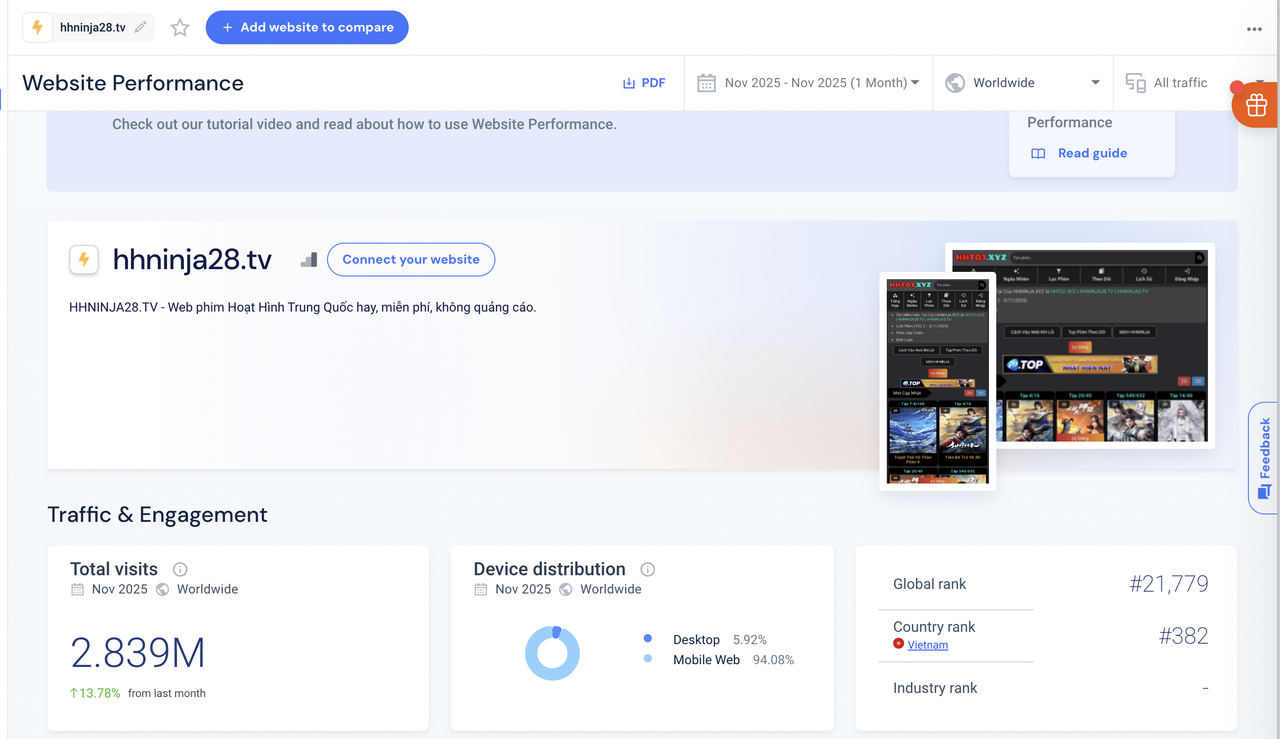Click the Total visits info icon
The height and width of the screenshot is (739, 1280).
[180, 569]
